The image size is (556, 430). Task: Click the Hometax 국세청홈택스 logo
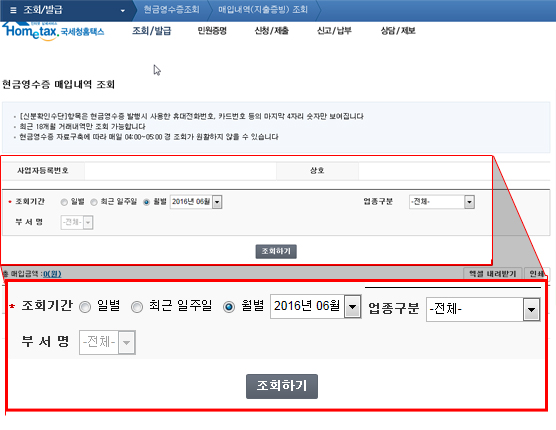53,32
